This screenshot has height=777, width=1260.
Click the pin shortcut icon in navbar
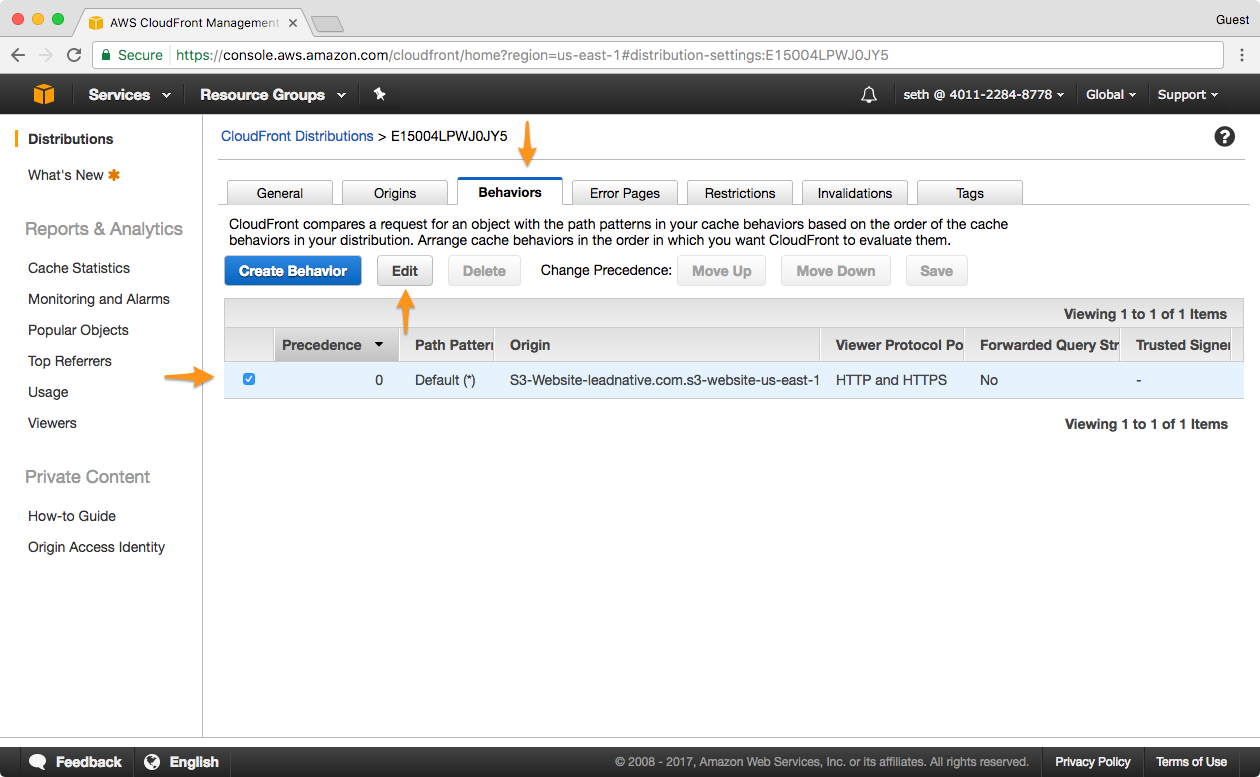point(379,94)
